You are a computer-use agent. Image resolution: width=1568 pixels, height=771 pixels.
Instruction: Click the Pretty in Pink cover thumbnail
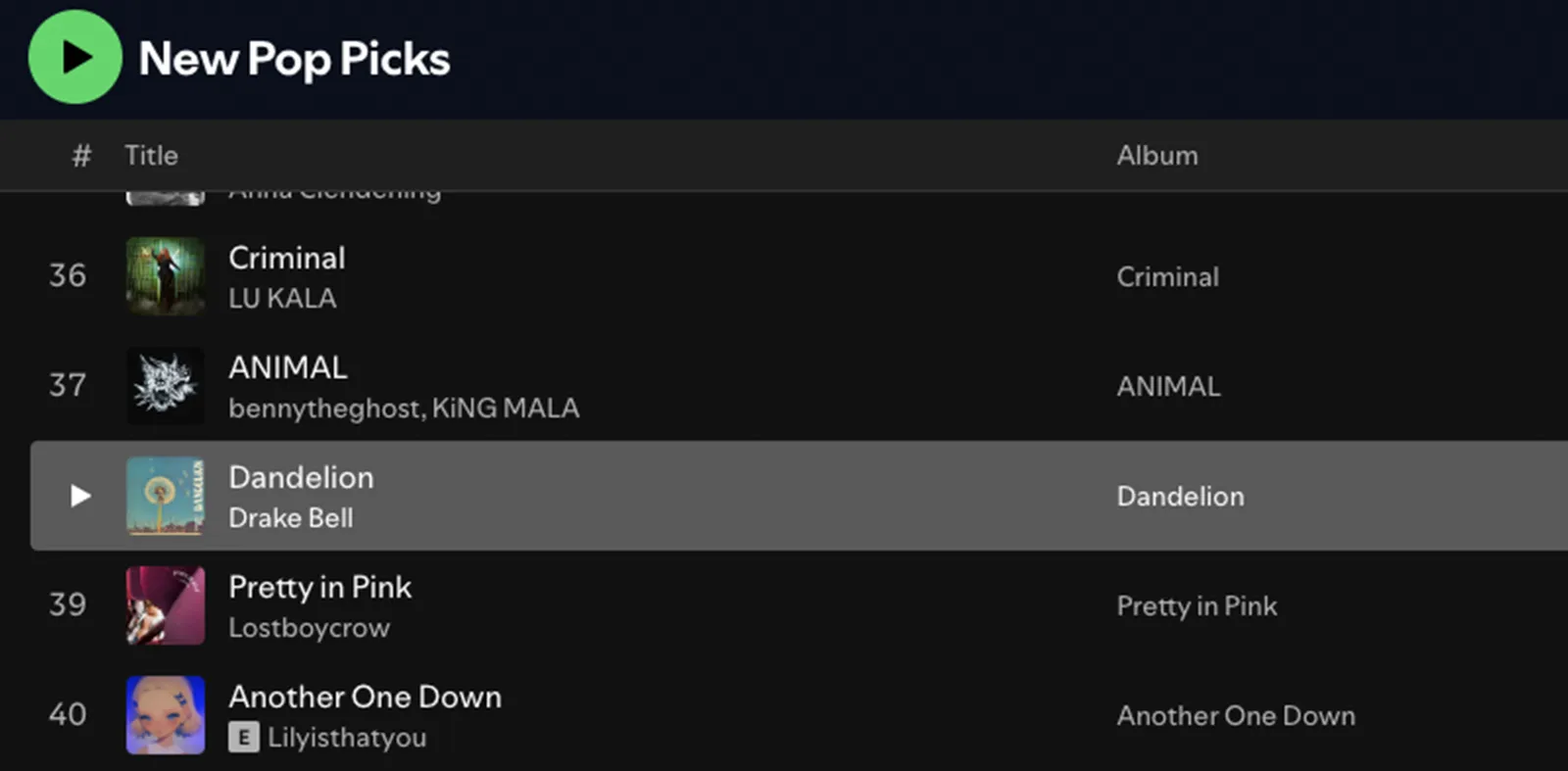click(166, 605)
